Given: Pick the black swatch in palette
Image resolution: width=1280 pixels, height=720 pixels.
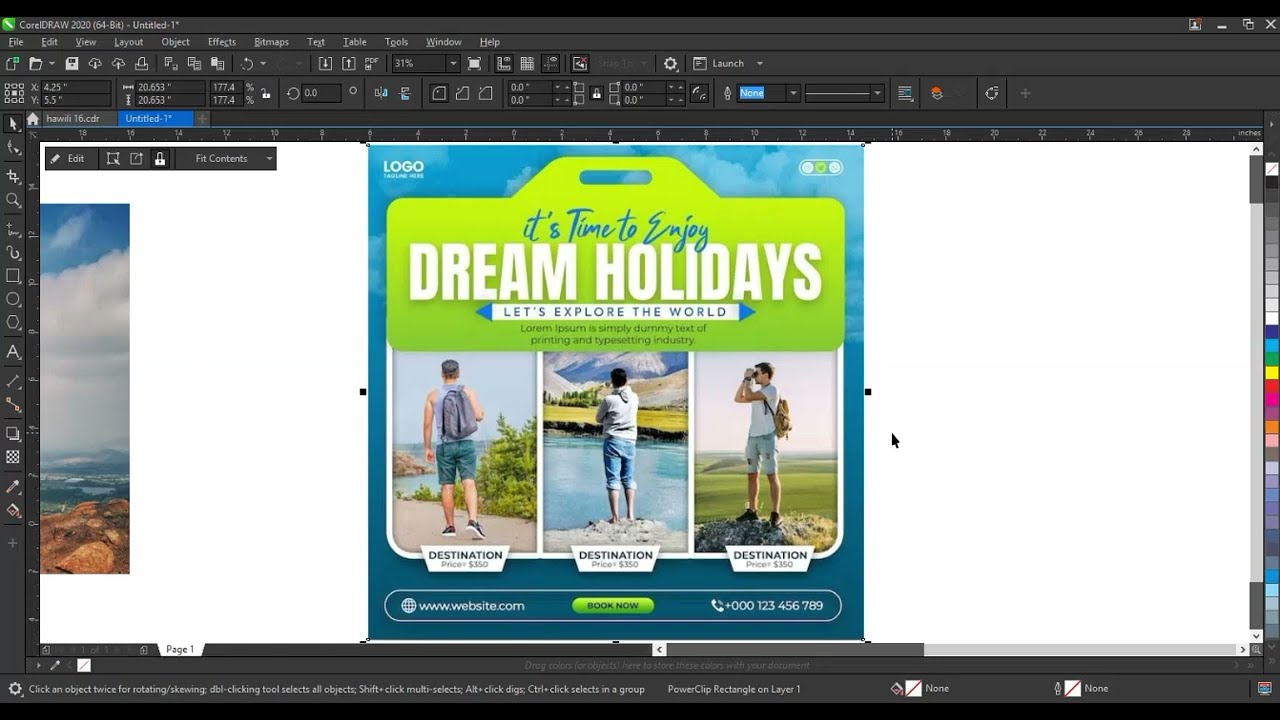Looking at the screenshot, I should tap(1271, 183).
